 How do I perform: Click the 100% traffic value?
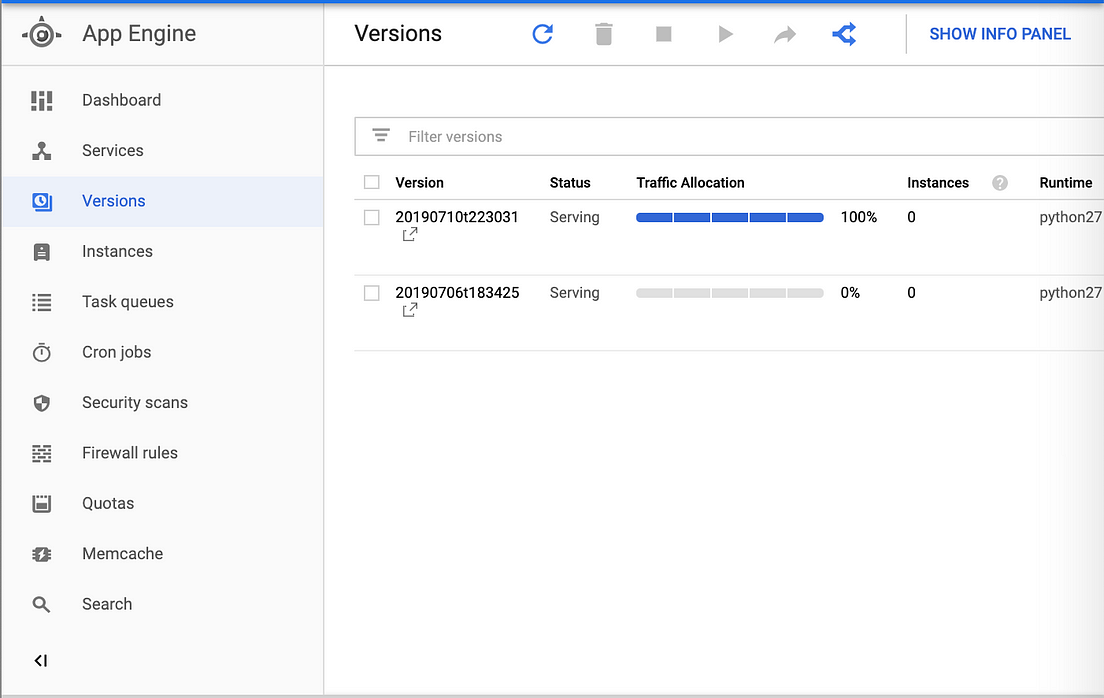click(x=858, y=217)
